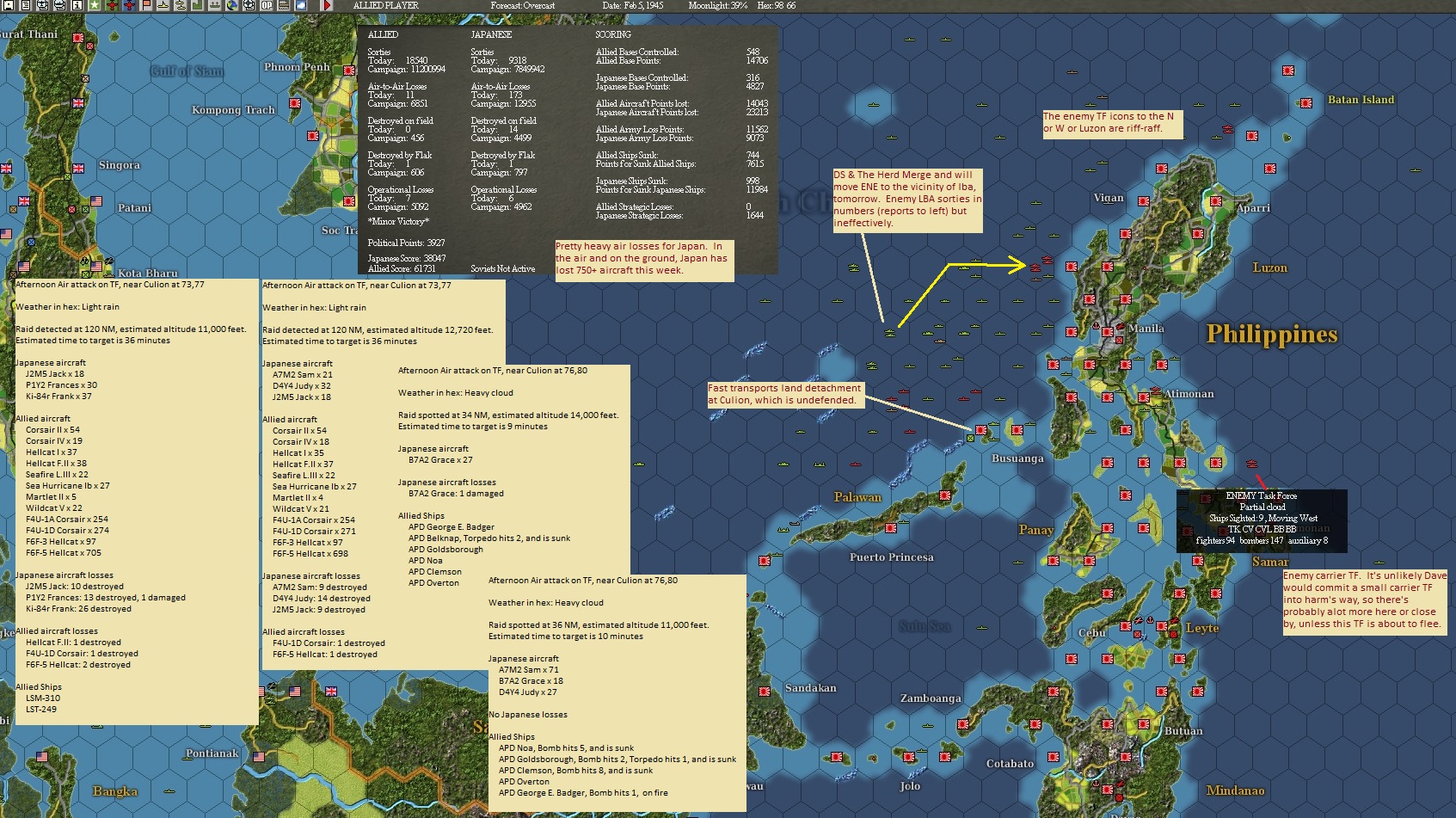Image resolution: width=1456 pixels, height=818 pixels.
Task: Click the ALLIED PLAYER label in top bar
Action: pos(386,5)
